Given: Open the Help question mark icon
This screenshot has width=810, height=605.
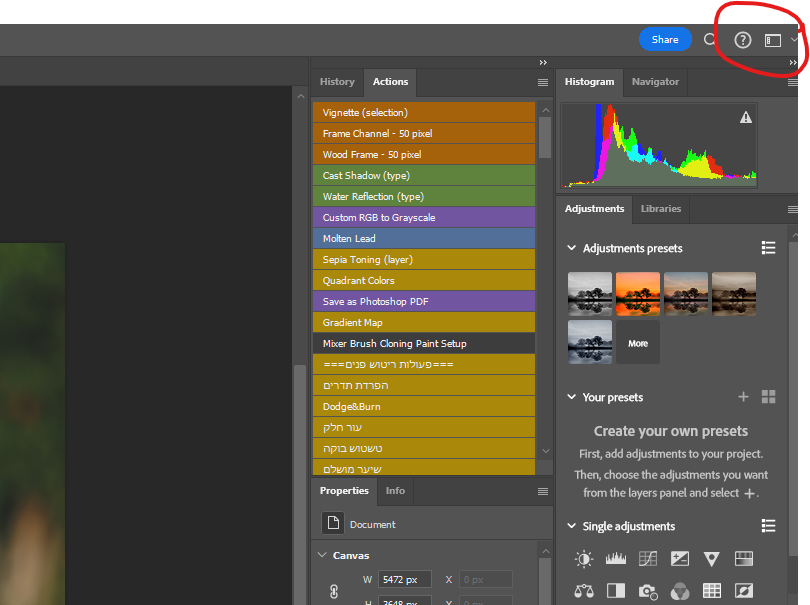Looking at the screenshot, I should (743, 40).
